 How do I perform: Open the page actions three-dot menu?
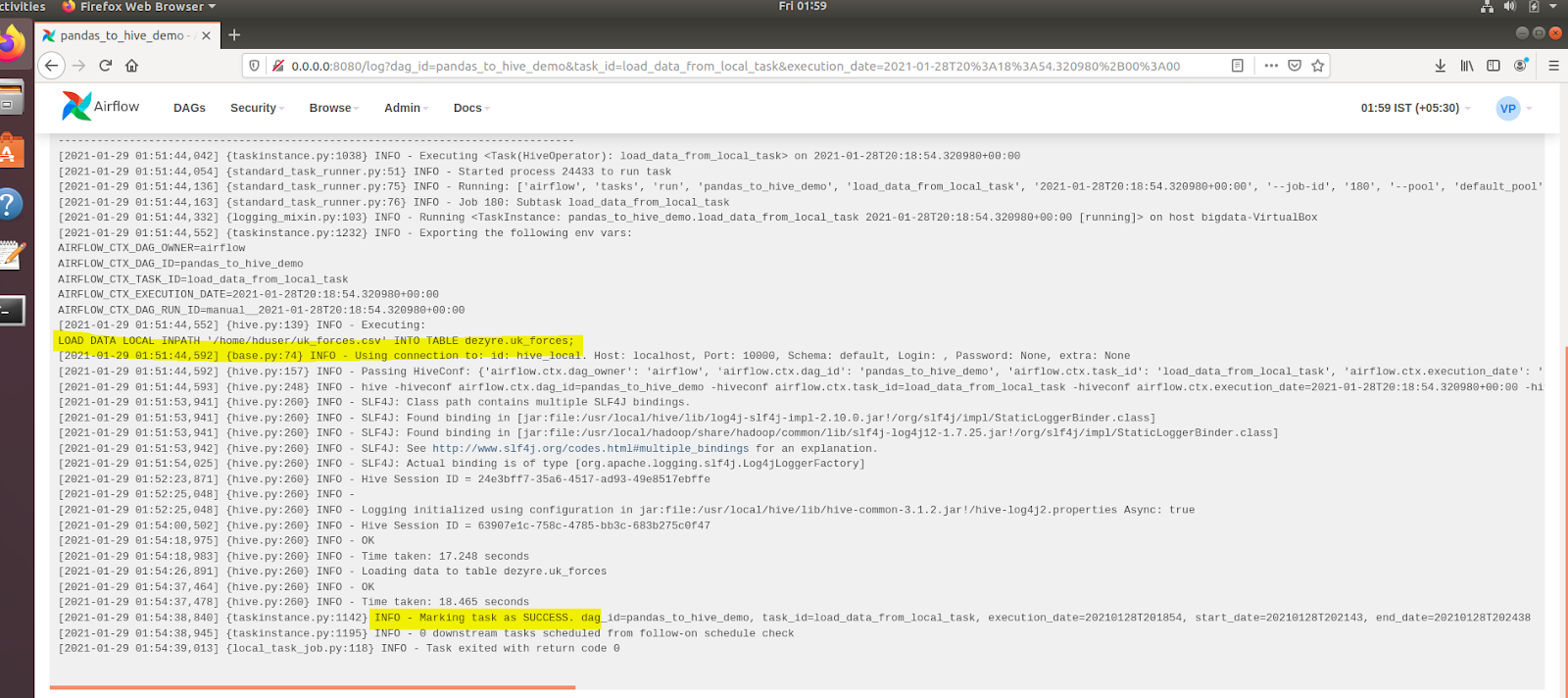click(x=1271, y=66)
